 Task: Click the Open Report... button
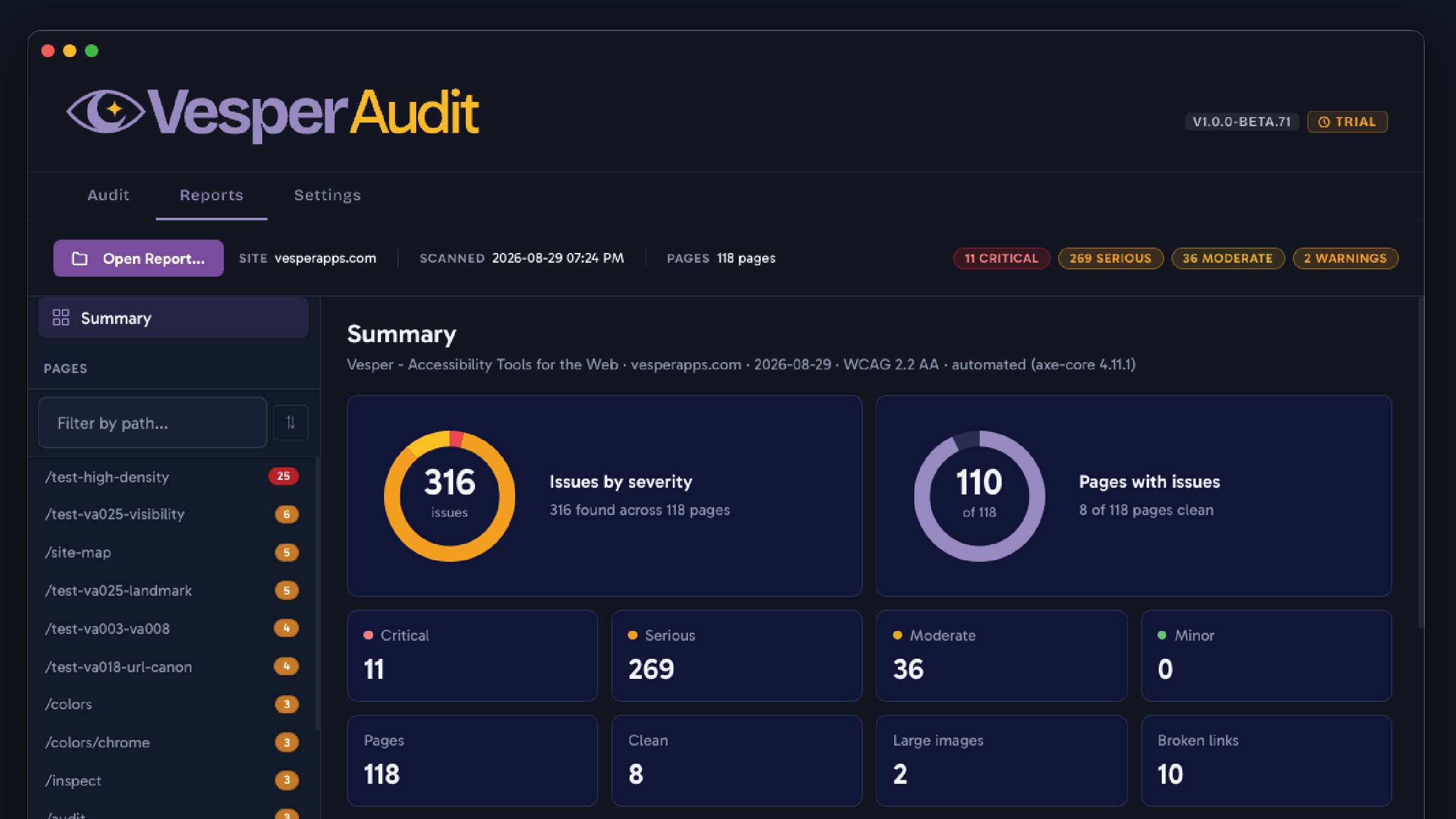(138, 258)
